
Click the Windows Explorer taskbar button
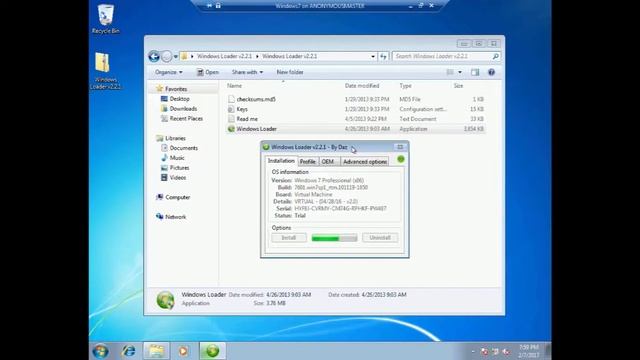(156, 351)
